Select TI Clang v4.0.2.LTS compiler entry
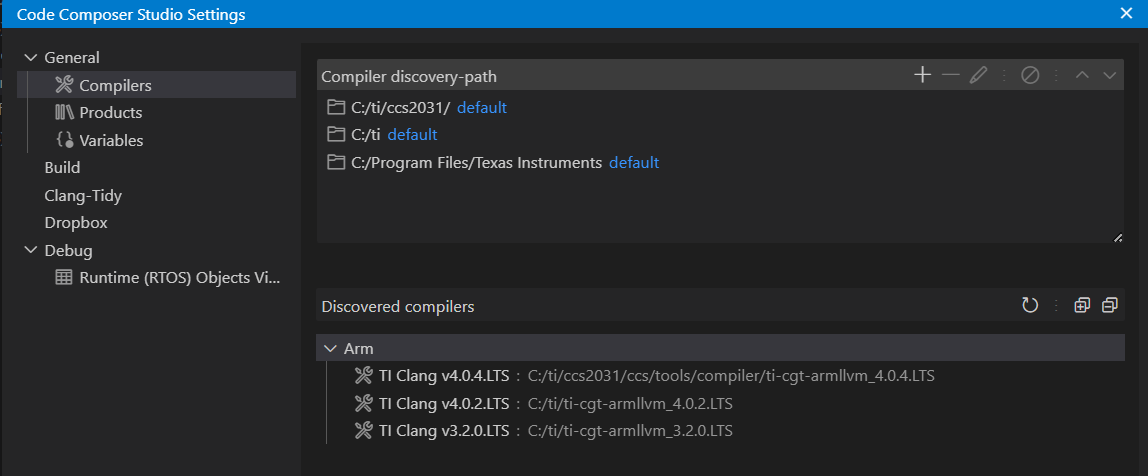 (444, 404)
